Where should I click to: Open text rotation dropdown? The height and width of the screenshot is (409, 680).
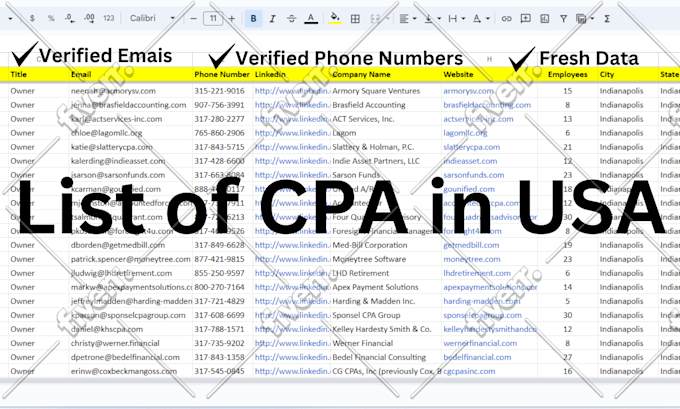tap(481, 19)
